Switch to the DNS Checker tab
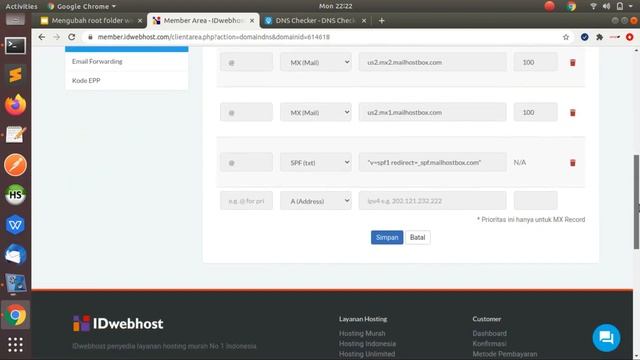The height and width of the screenshot is (360, 640). coord(315,20)
